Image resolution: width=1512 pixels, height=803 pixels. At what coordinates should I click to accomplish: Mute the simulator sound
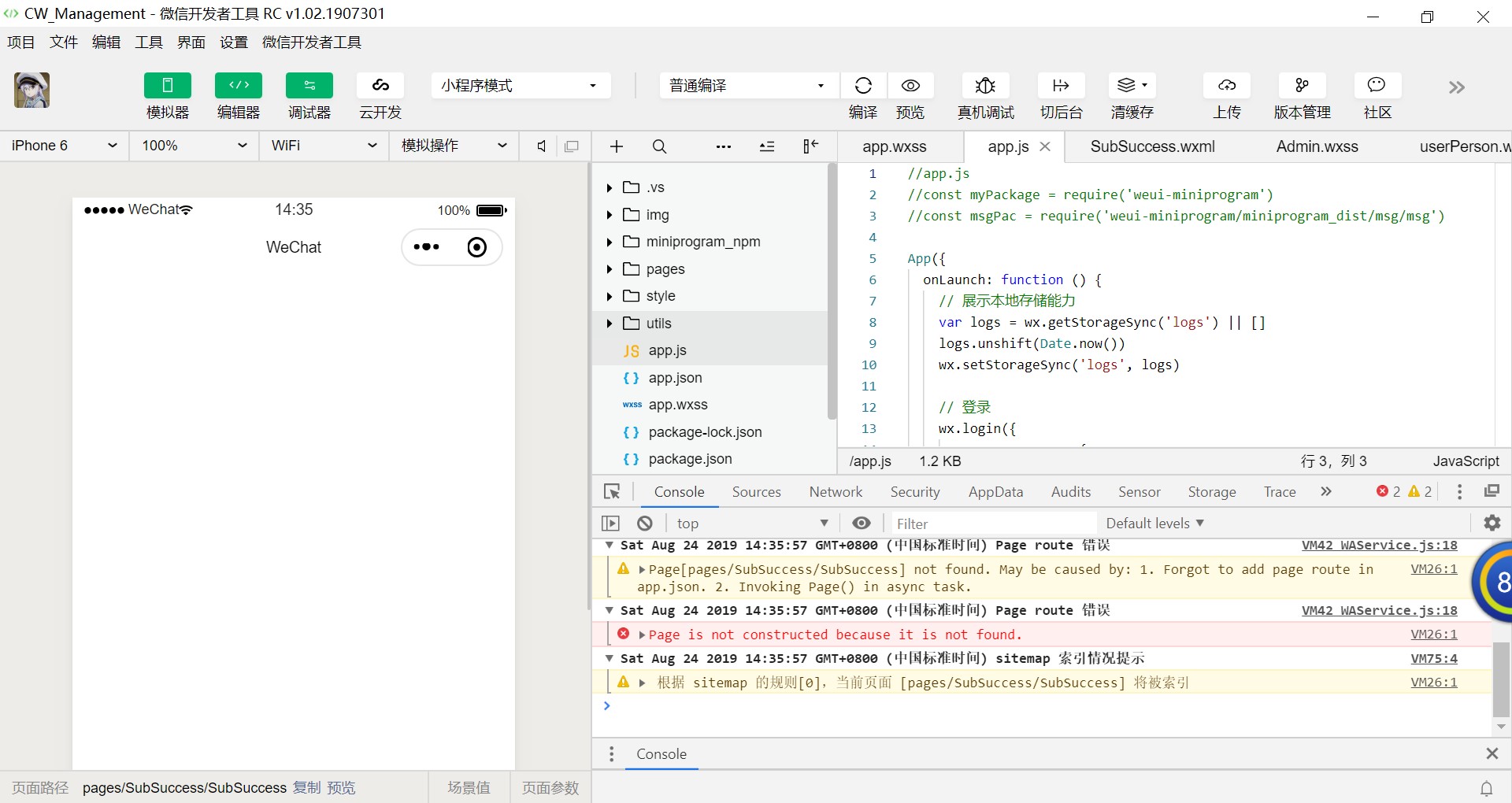point(541,146)
